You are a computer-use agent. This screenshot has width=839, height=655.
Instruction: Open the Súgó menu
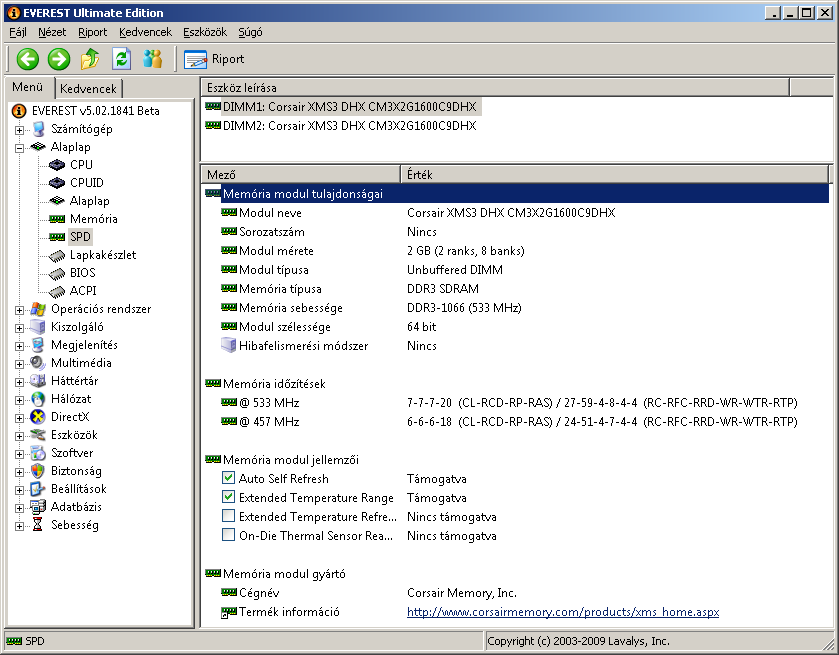(x=250, y=32)
